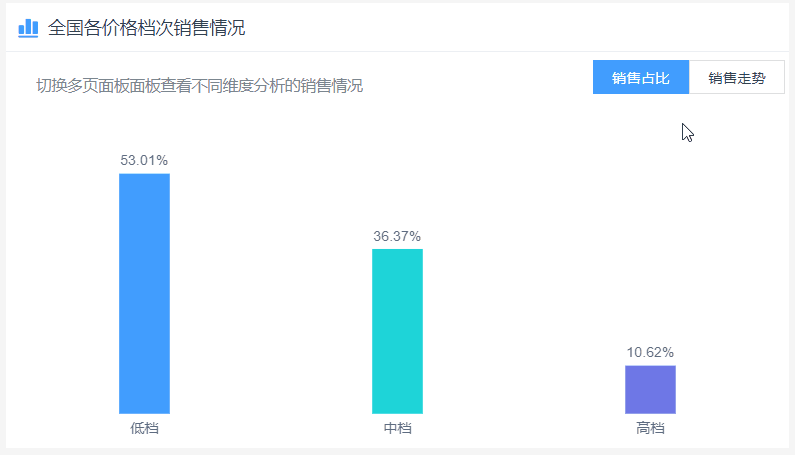Click the 高档 category label
This screenshot has width=795, height=455.
[650, 429]
